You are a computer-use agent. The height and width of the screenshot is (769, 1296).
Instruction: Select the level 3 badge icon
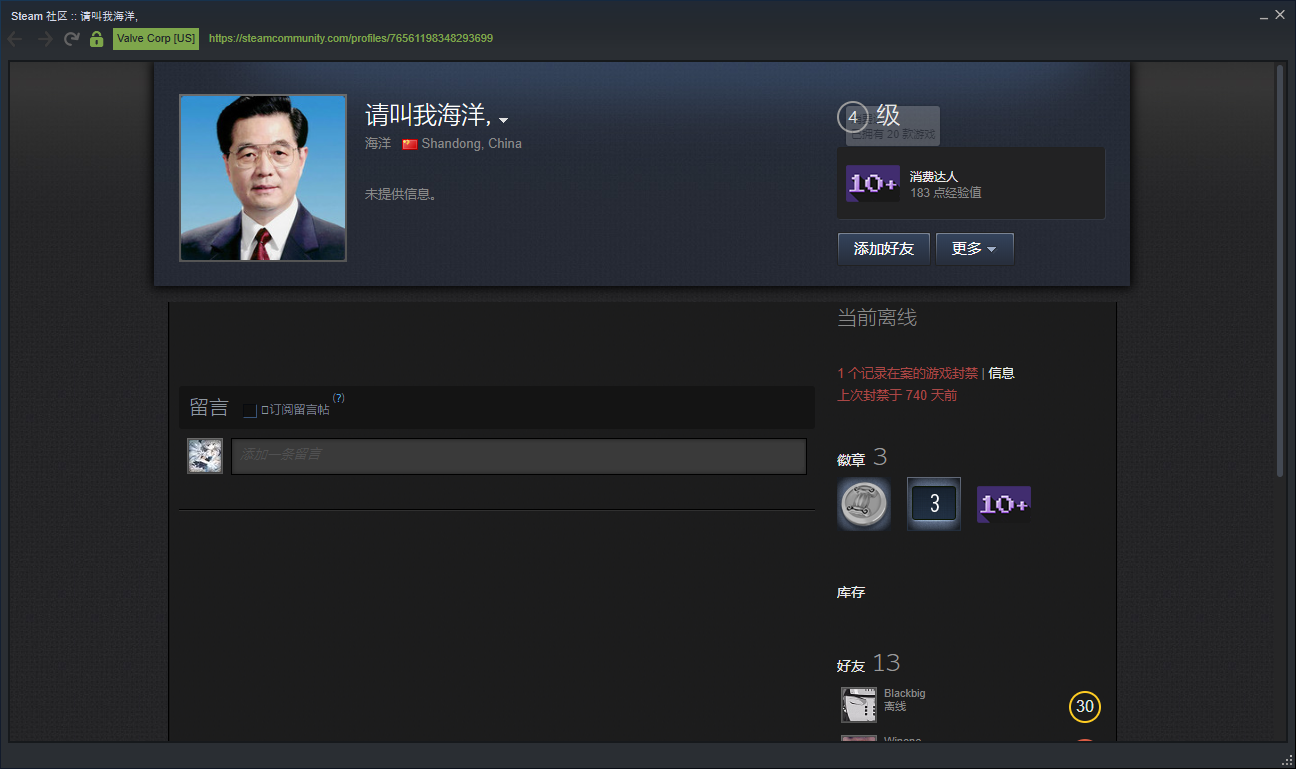point(933,503)
